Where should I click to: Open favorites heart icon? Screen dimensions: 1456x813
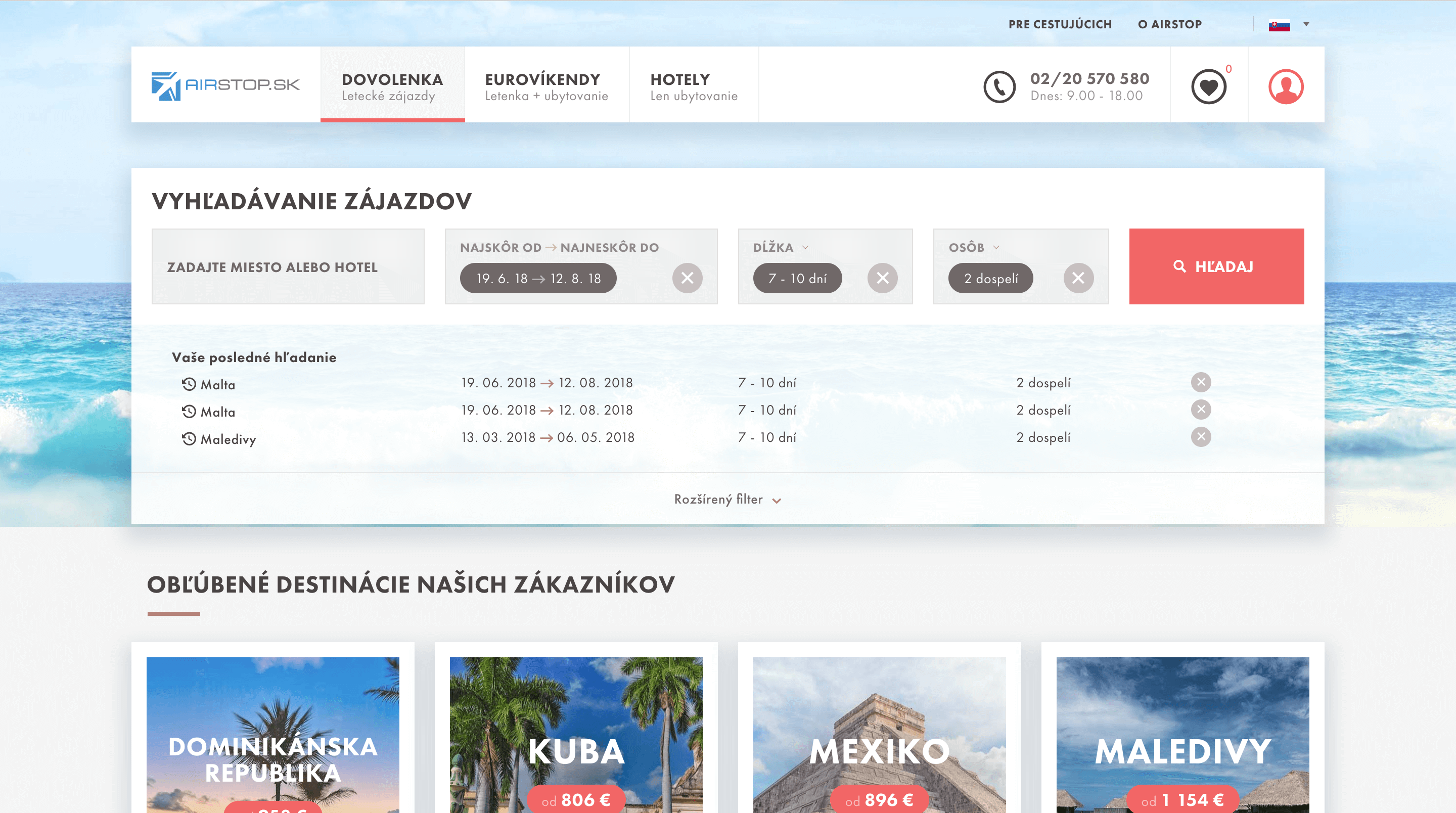(x=1208, y=86)
